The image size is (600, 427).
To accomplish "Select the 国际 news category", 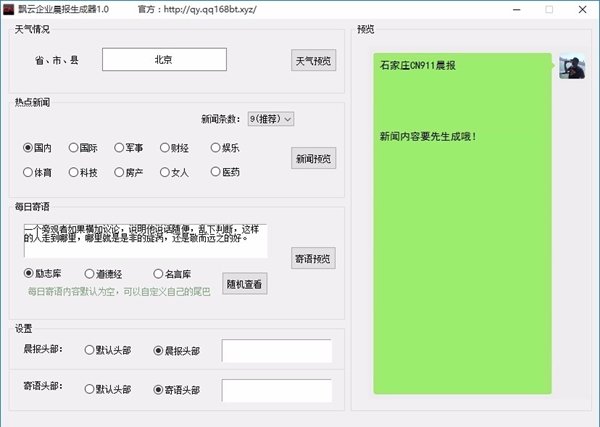I will [83, 148].
